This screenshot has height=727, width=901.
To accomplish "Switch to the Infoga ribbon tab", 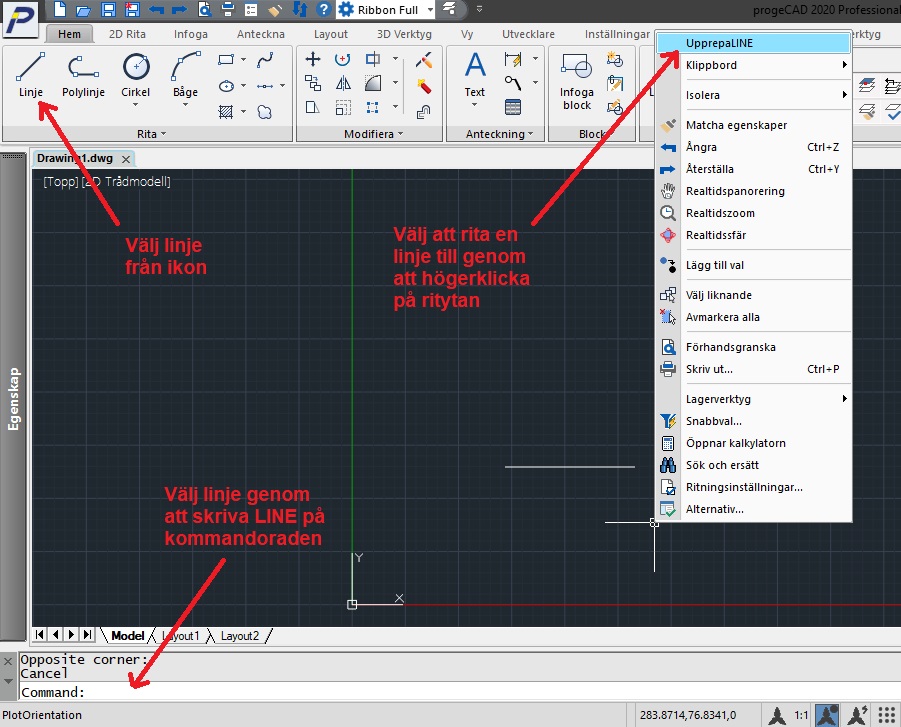I will 191,34.
